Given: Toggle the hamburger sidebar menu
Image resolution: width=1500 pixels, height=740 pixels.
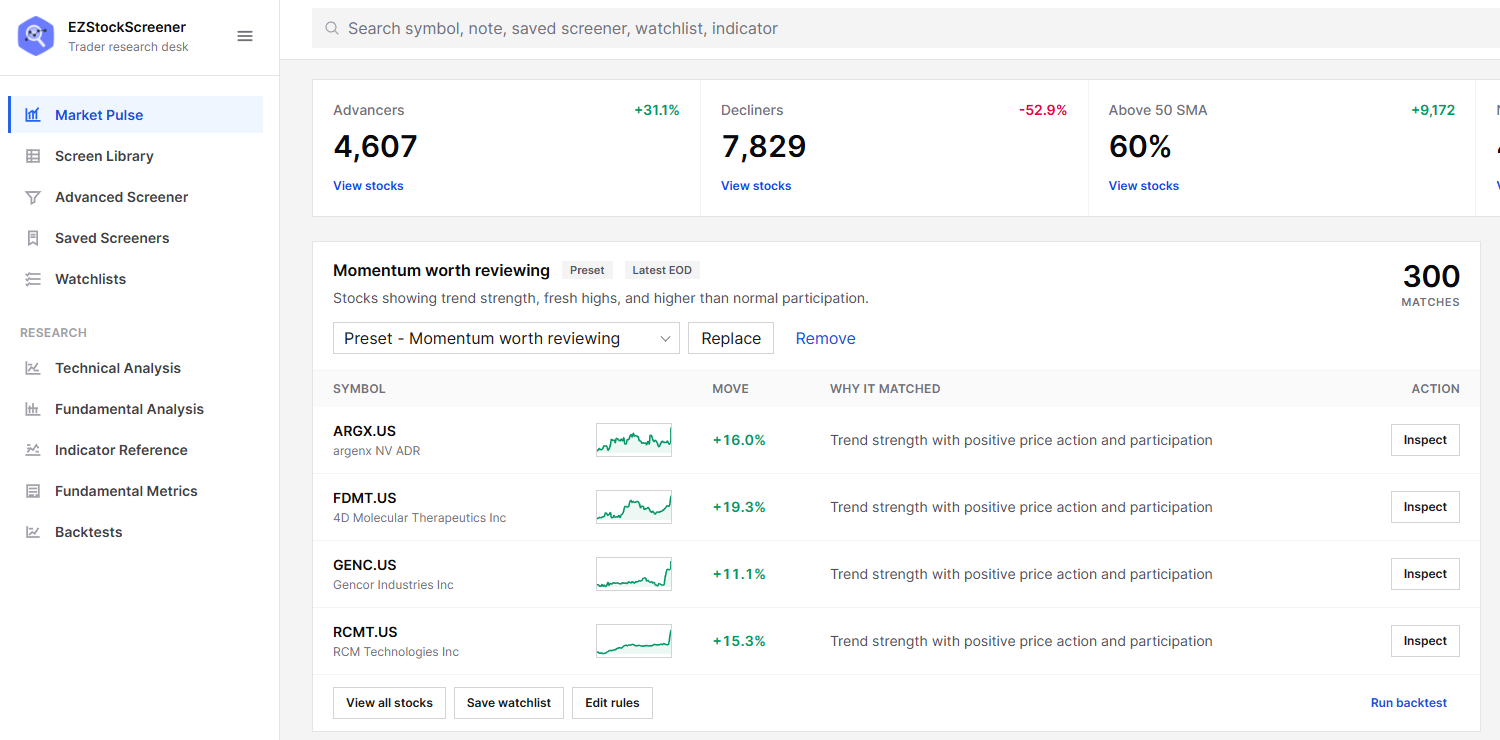Looking at the screenshot, I should [245, 36].
